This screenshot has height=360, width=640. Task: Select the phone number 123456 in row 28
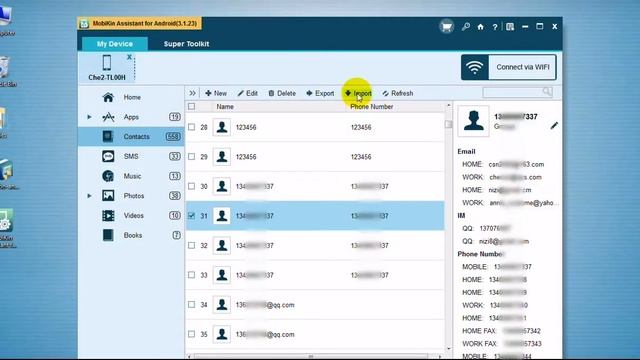click(361, 127)
